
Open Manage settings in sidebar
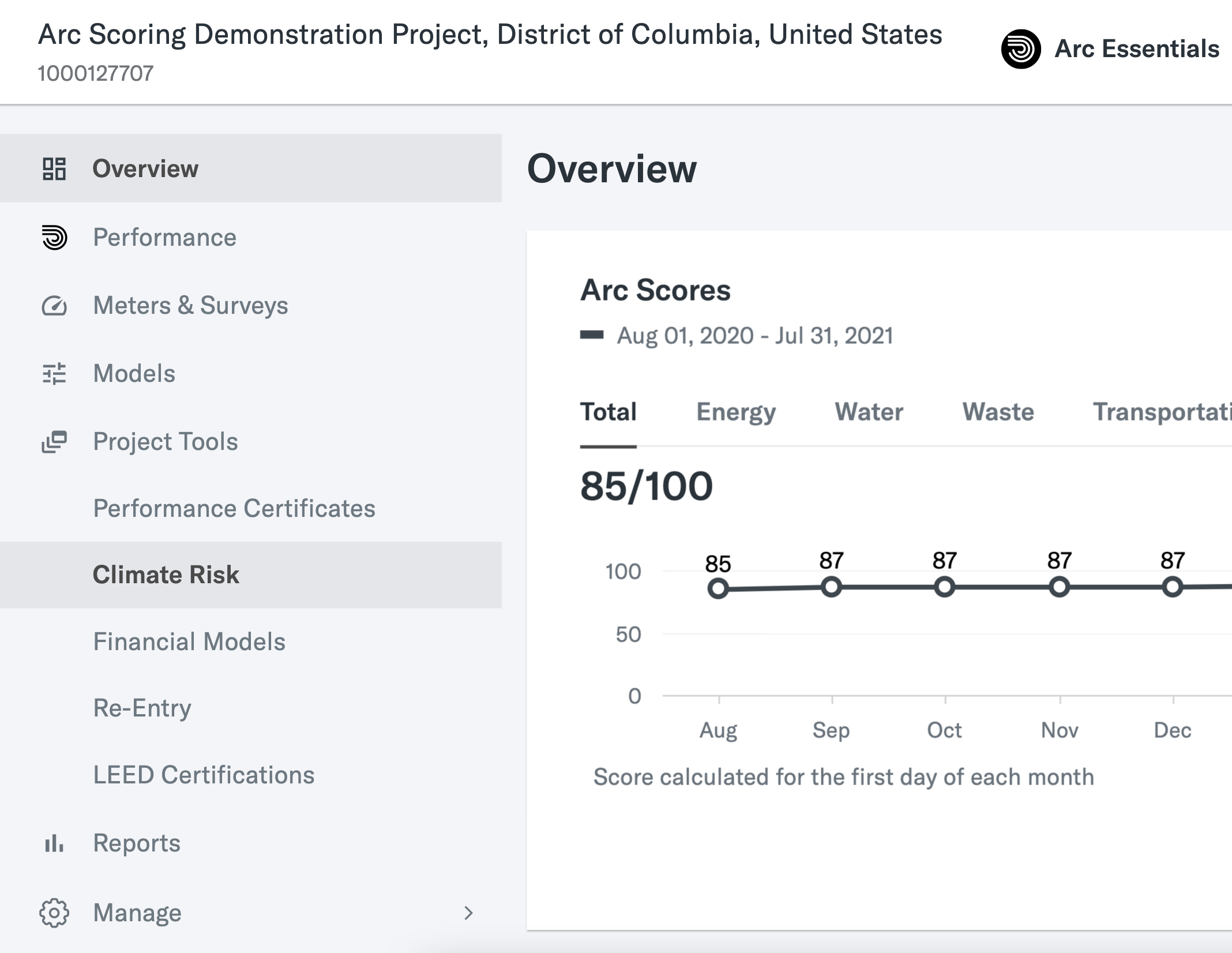click(251, 913)
